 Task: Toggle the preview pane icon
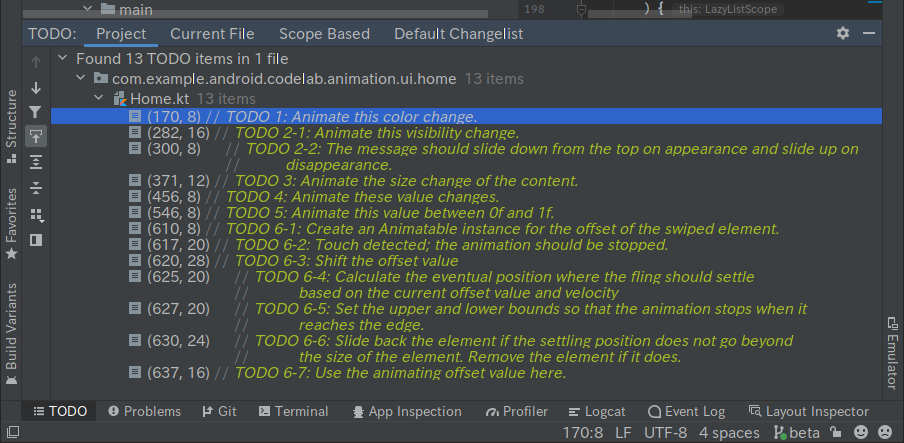tap(36, 240)
